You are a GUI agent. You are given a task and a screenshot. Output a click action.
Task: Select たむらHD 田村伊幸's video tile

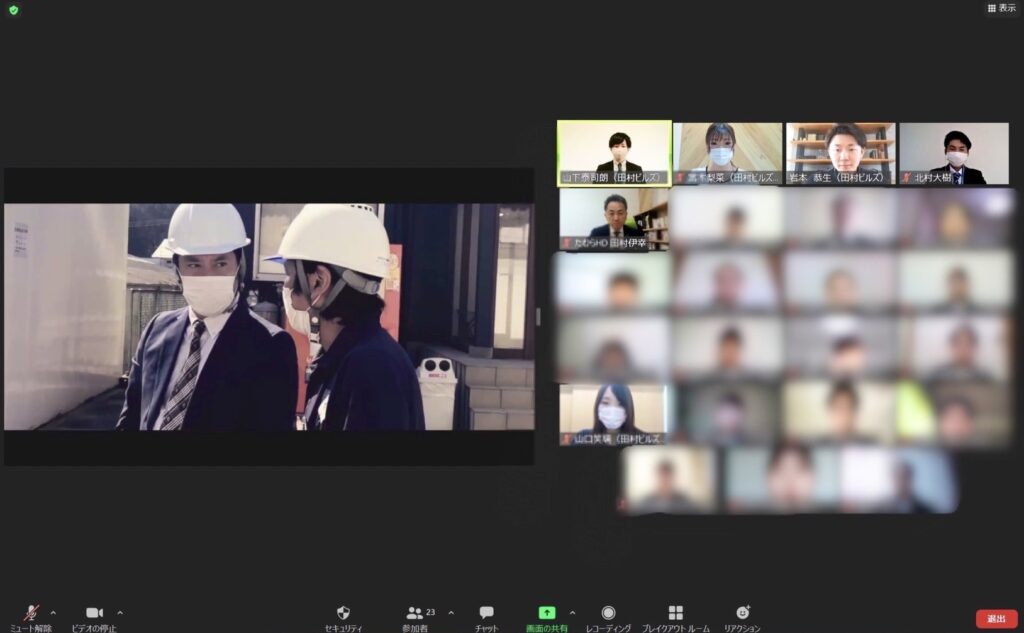pyautogui.click(x=613, y=222)
